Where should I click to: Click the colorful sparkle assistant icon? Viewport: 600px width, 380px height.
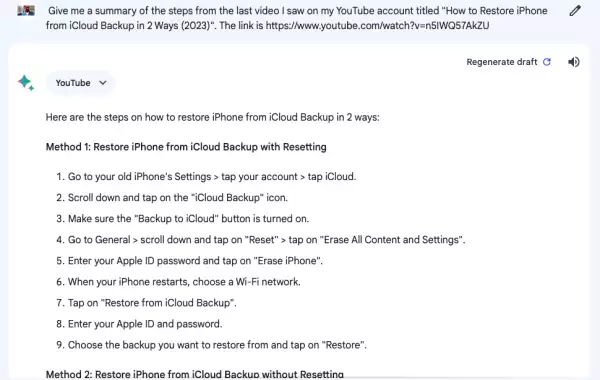26,83
